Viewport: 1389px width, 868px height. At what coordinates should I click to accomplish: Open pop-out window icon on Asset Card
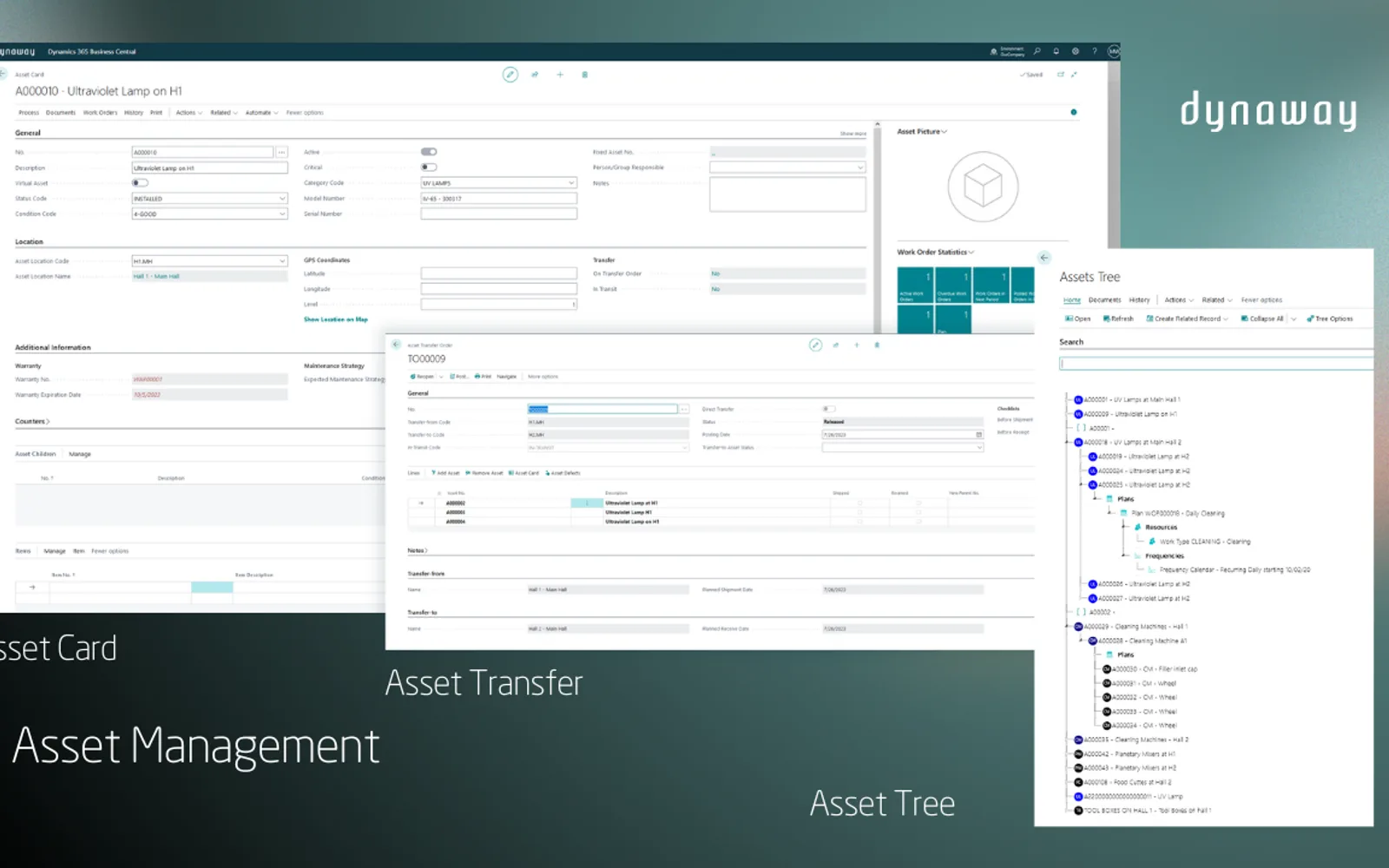[x=1060, y=75]
